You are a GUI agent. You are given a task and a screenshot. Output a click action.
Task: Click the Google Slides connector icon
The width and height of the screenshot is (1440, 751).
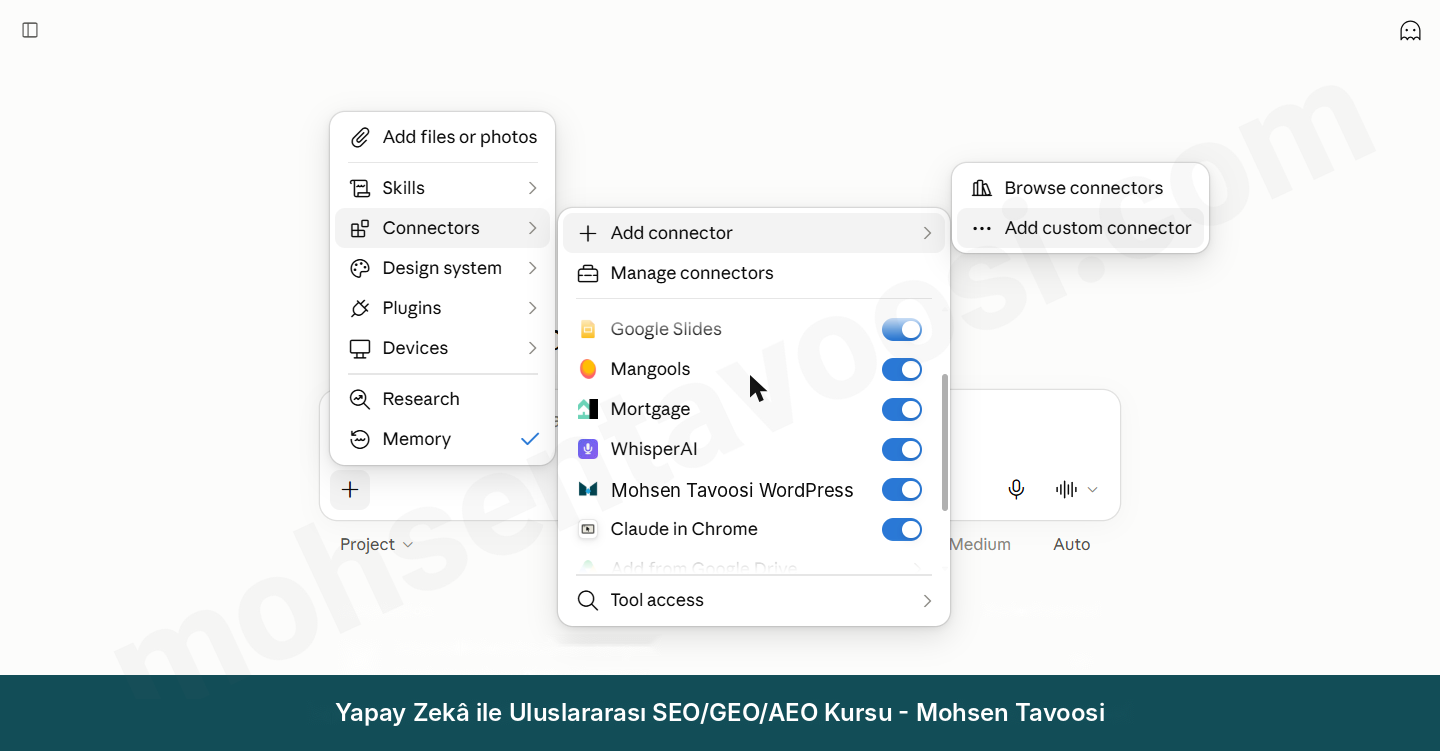tap(588, 329)
